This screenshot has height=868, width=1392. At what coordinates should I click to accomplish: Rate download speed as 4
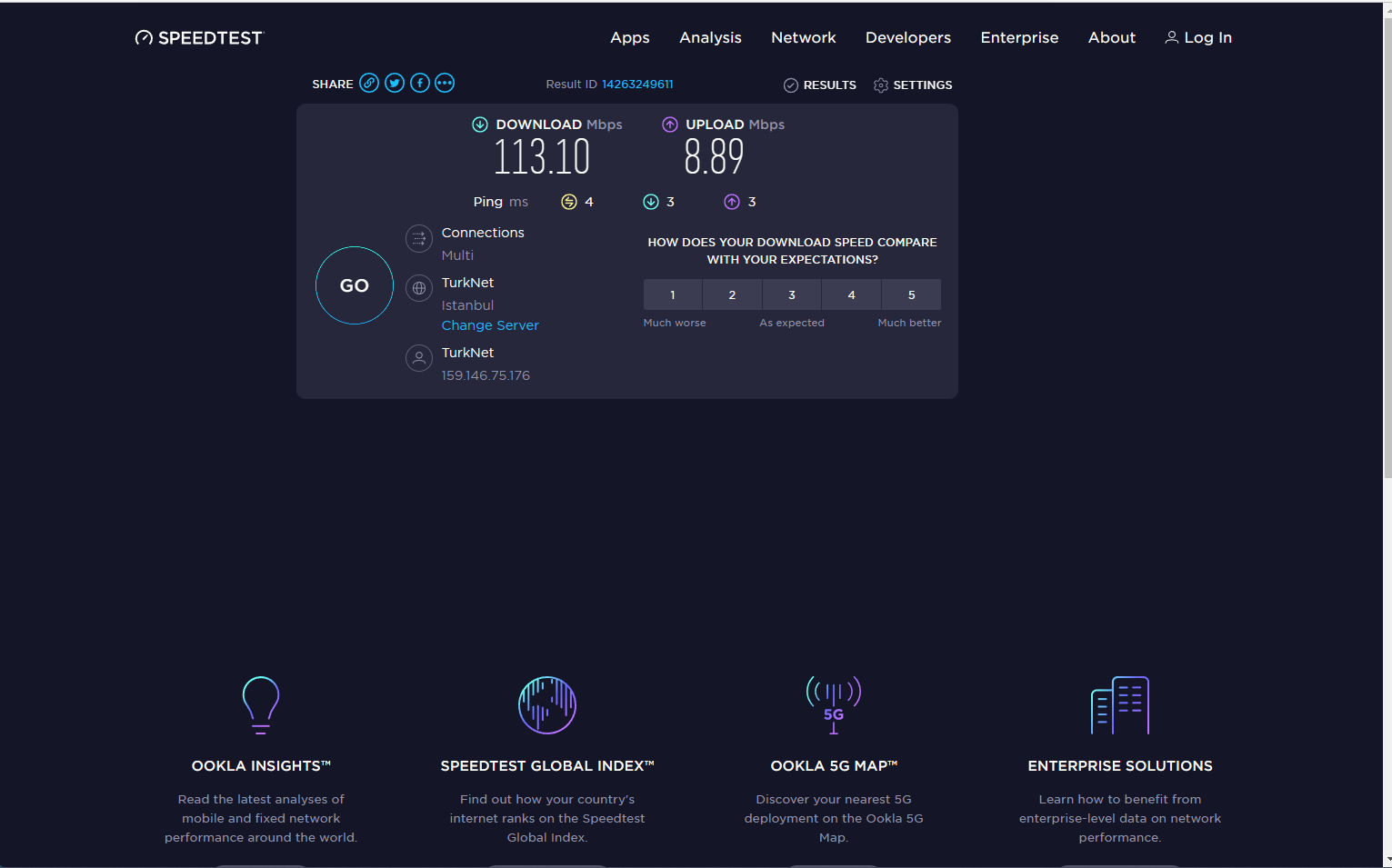point(851,294)
